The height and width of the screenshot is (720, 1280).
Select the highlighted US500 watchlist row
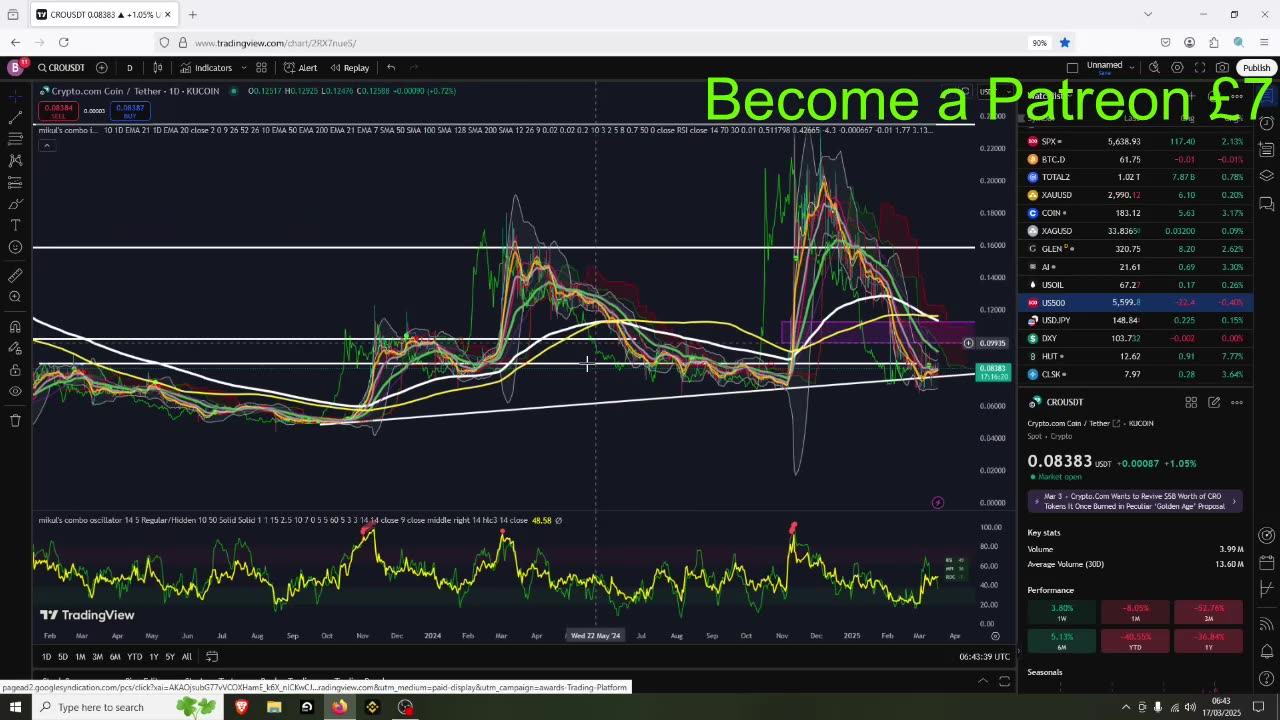pyautogui.click(x=1135, y=303)
